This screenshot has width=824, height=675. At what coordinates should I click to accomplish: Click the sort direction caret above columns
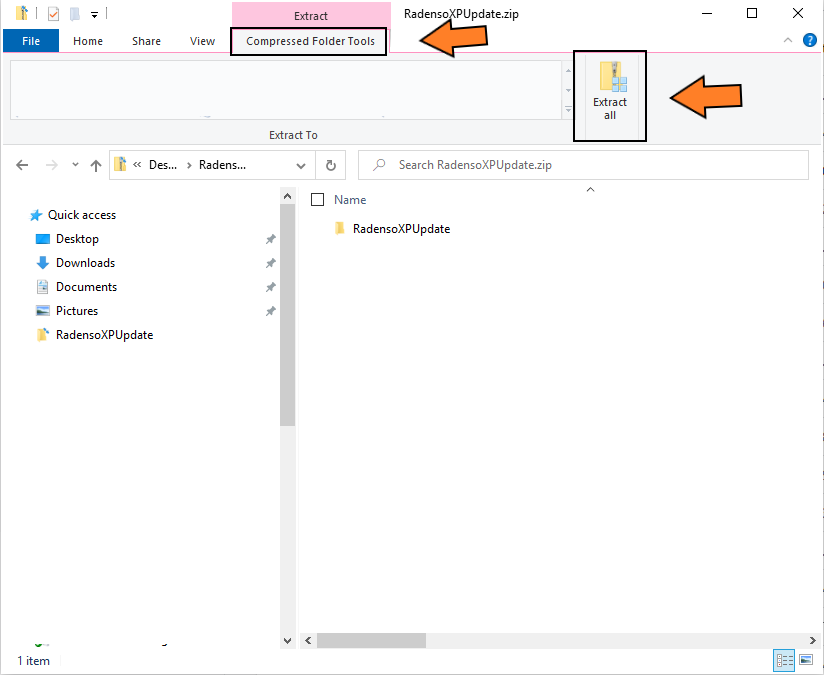tap(590, 190)
